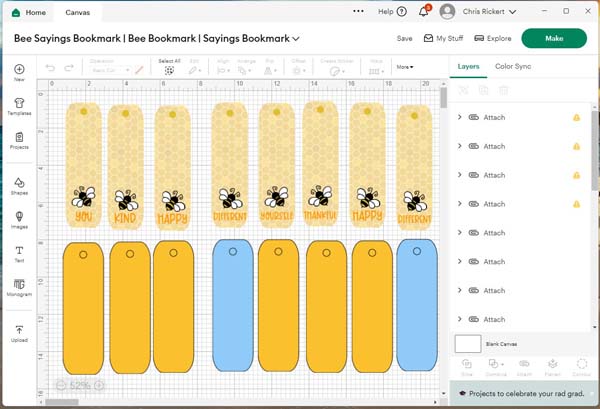Open the Flip dropdown
This screenshot has width=600, height=409.
click(270, 70)
